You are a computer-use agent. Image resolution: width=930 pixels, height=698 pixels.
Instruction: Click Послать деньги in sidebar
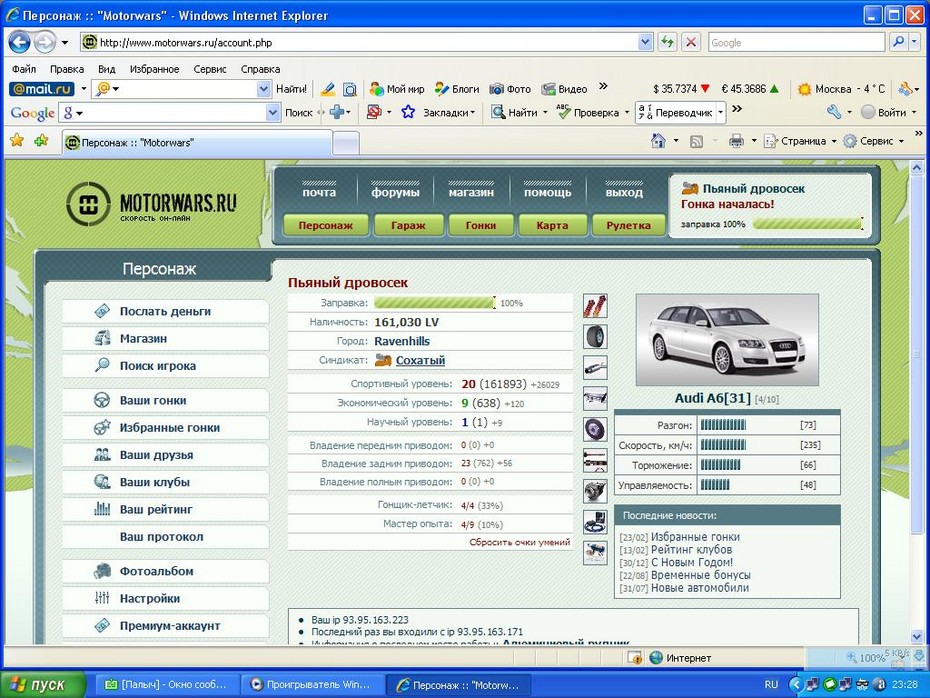[165, 311]
